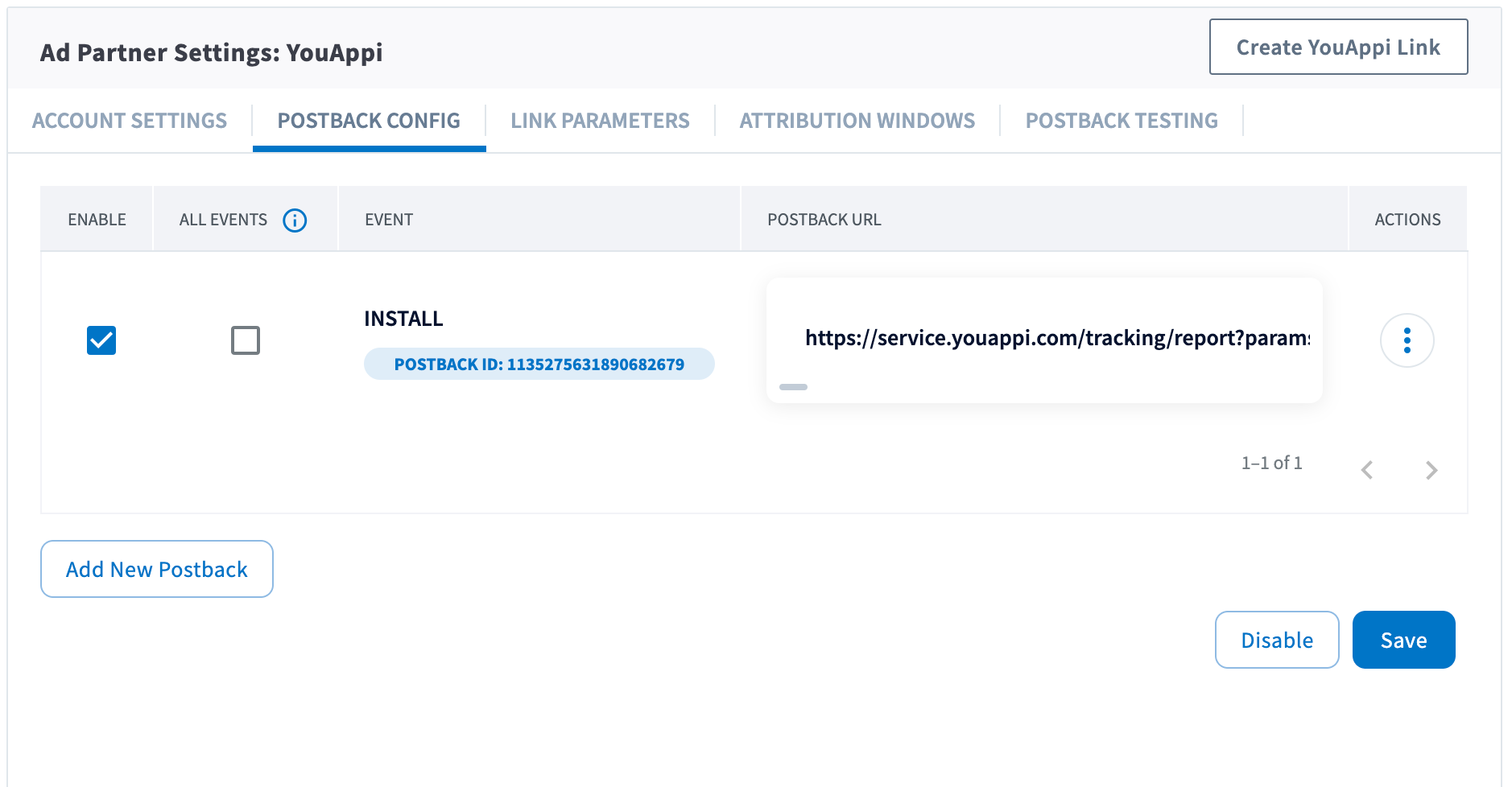Go to the next page of postbacks
The width and height of the screenshot is (1512, 787).
click(x=1431, y=470)
